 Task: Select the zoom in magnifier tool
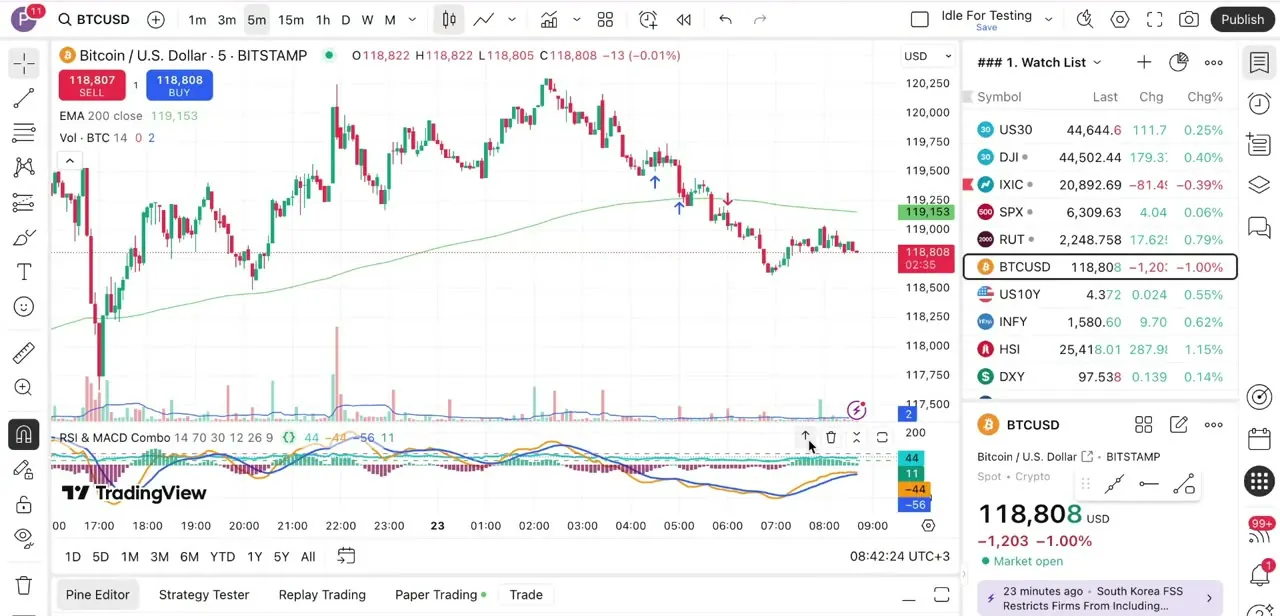(x=24, y=387)
